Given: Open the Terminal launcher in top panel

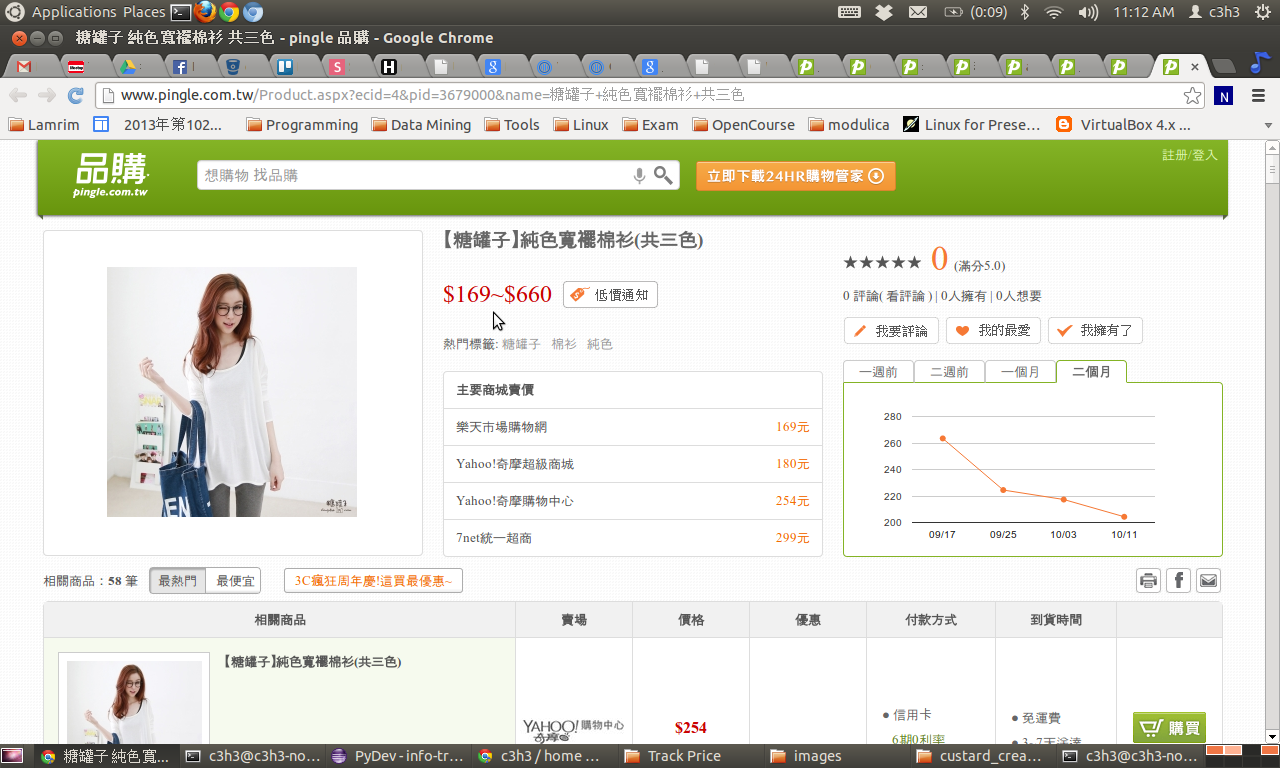Looking at the screenshot, I should click(181, 12).
